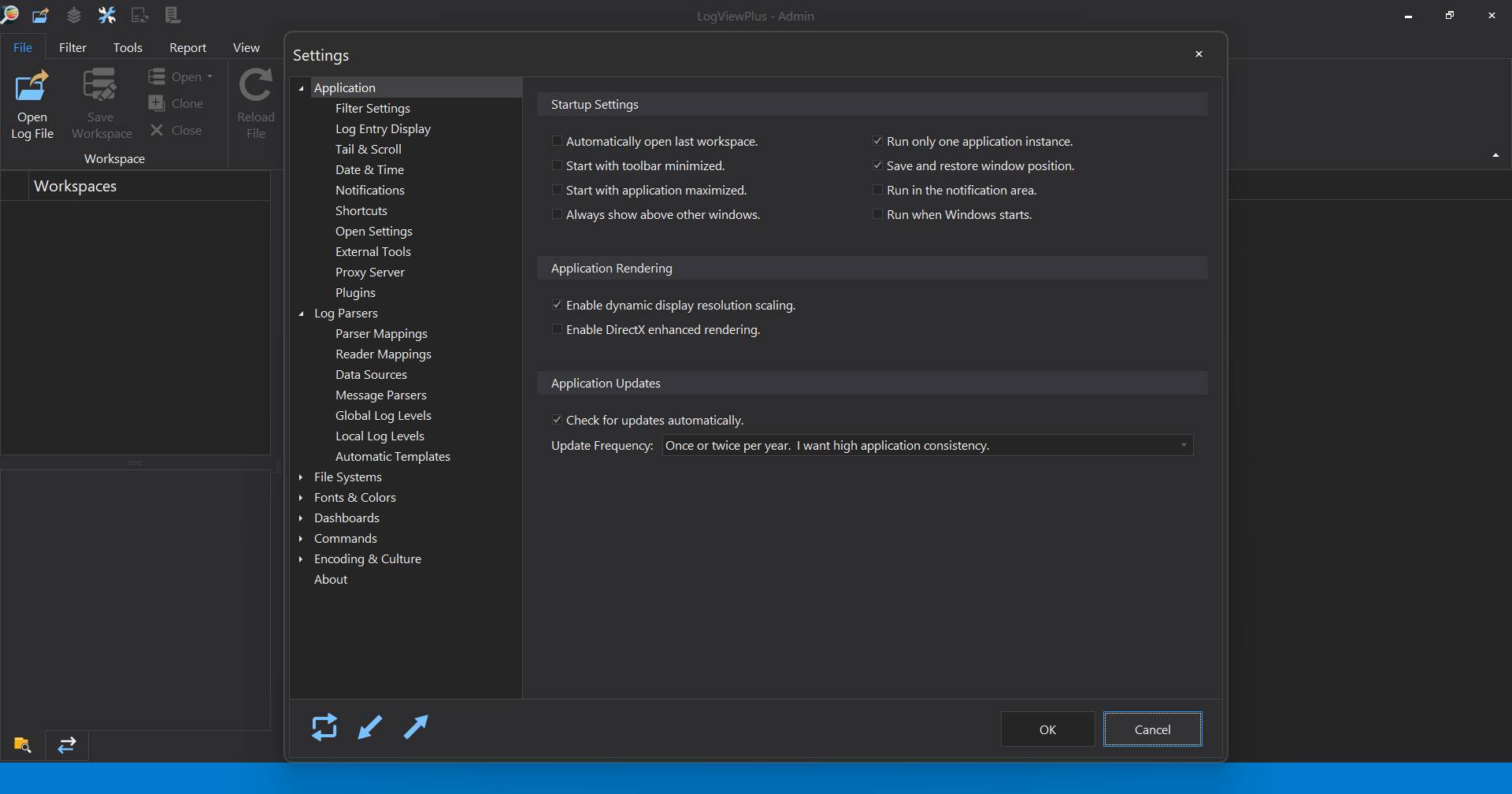Click the Save Workspace ribbon icon

point(100,85)
